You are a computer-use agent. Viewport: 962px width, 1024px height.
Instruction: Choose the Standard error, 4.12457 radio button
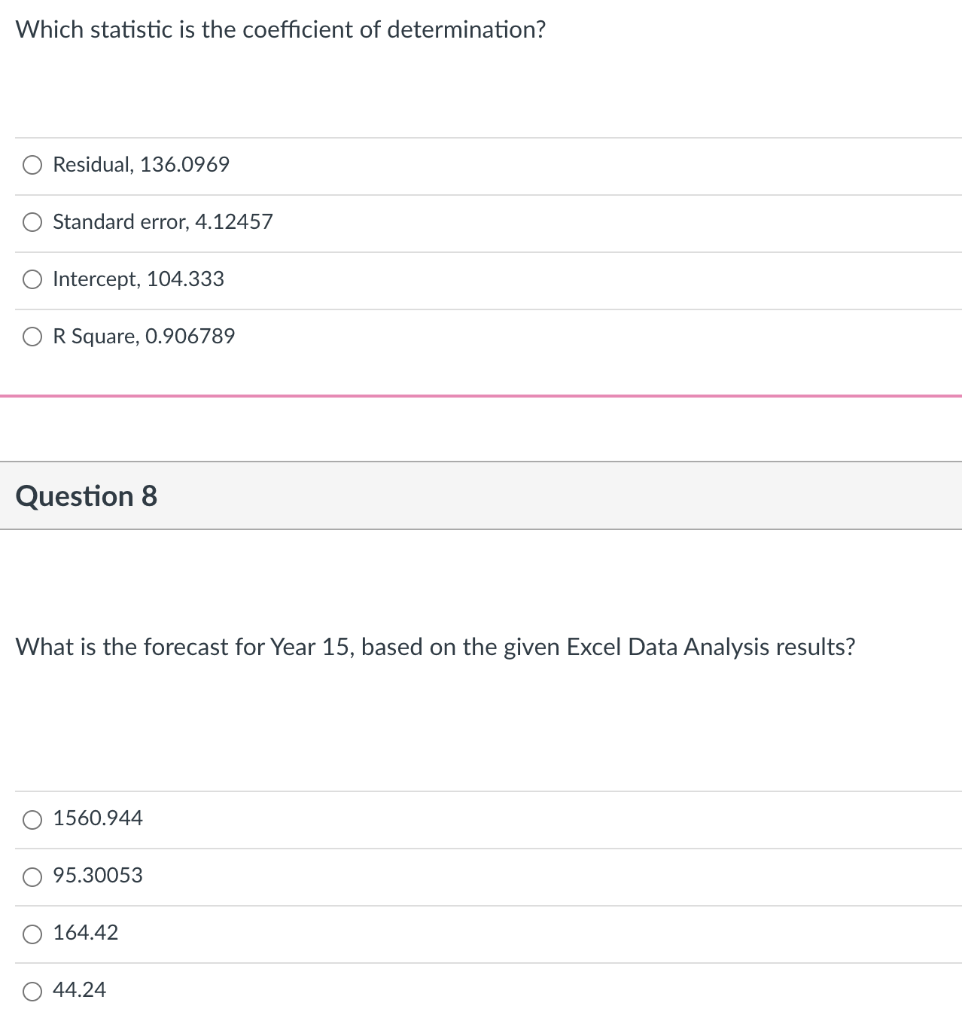coord(32,222)
